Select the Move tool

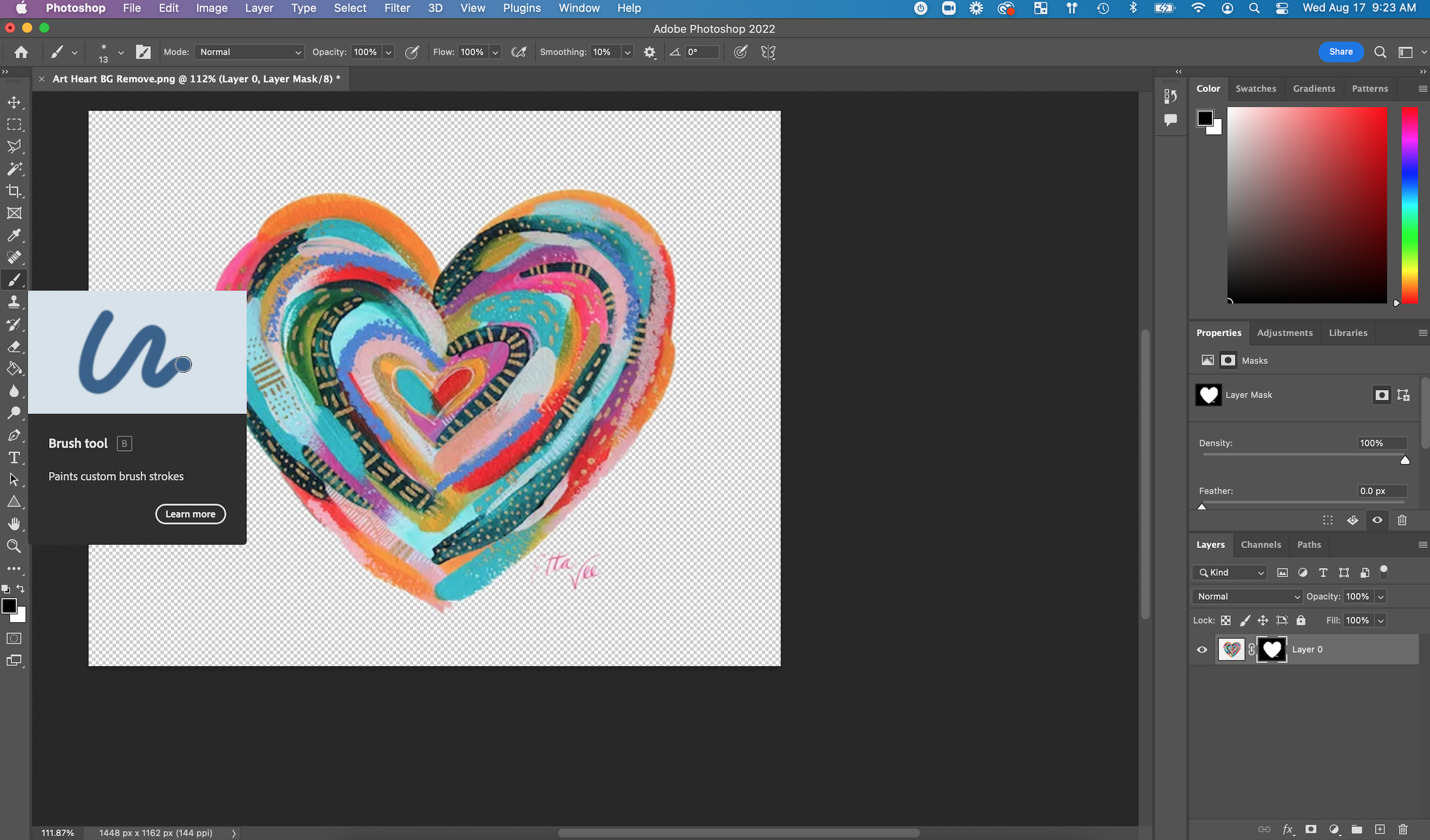point(14,102)
